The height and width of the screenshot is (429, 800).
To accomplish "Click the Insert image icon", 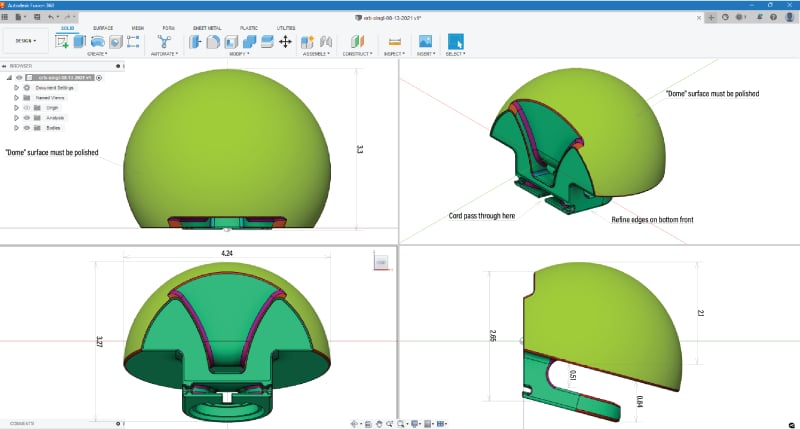I will pos(425,41).
